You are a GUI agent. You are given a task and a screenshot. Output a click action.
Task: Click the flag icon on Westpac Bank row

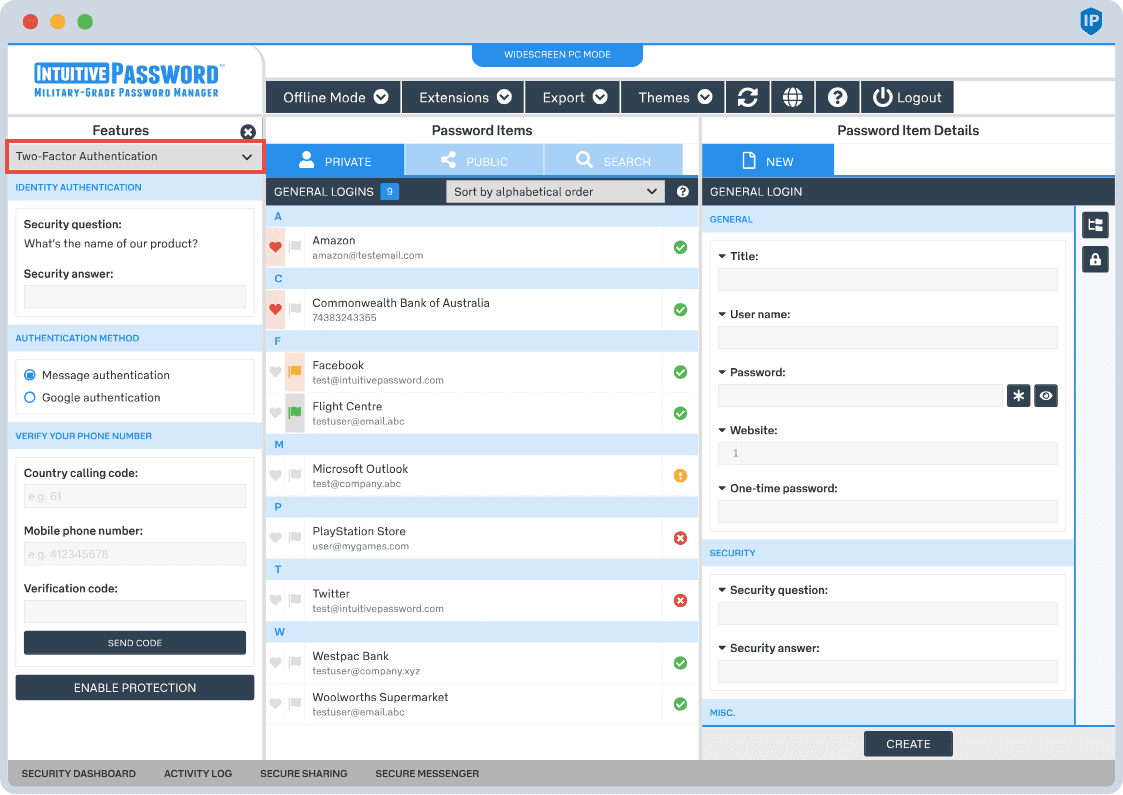click(294, 662)
